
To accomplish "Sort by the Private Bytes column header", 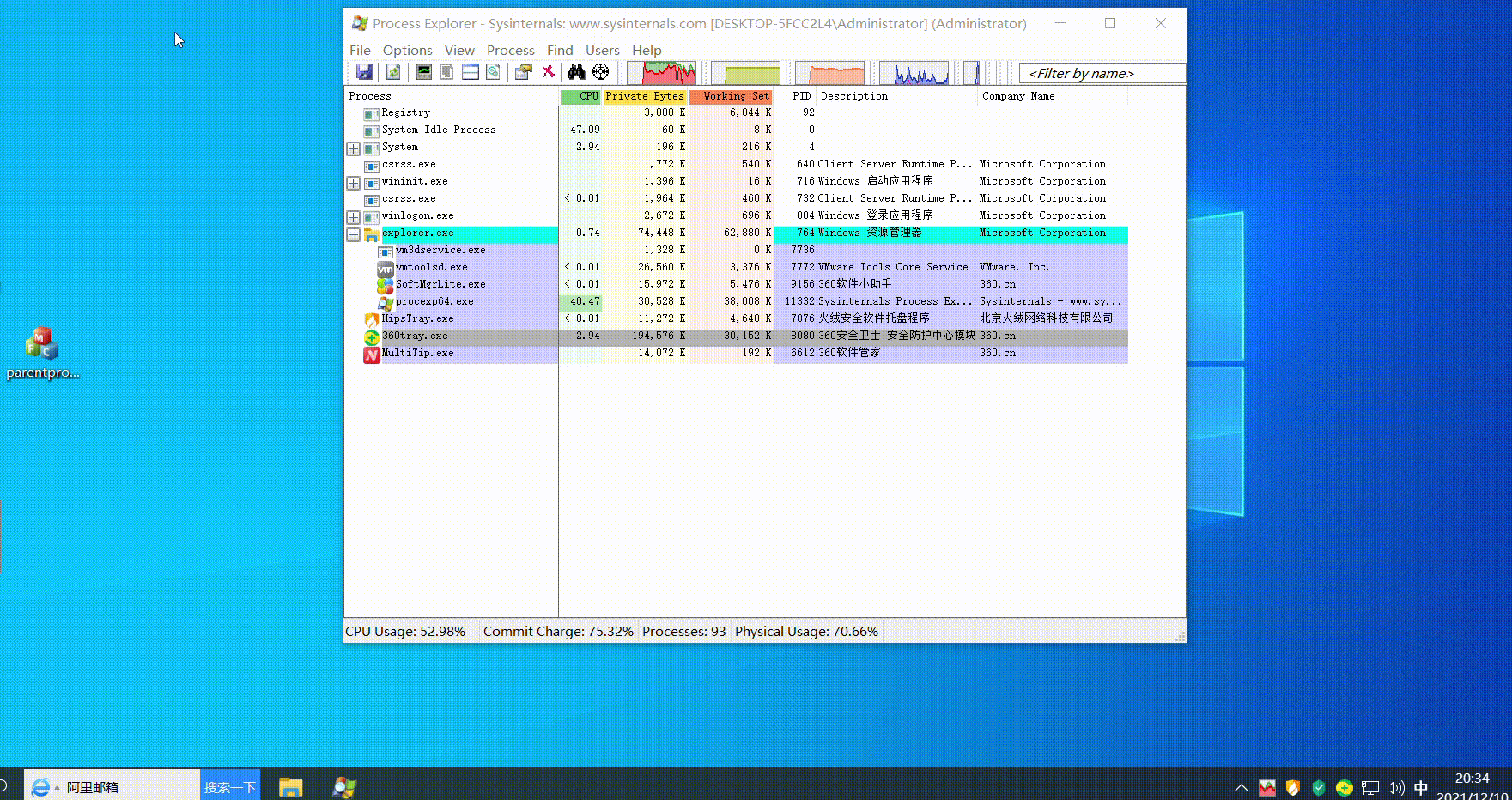I will [644, 96].
